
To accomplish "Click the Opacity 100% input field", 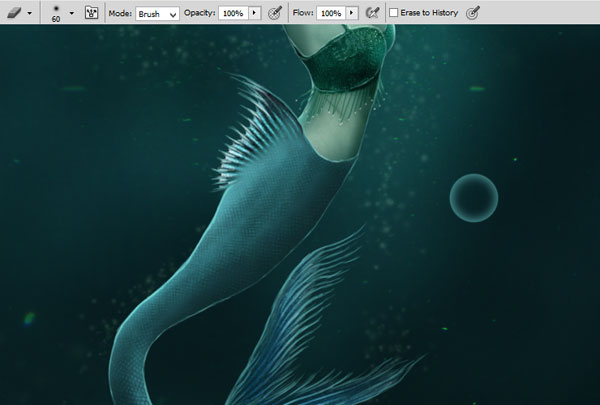I will click(x=233, y=13).
